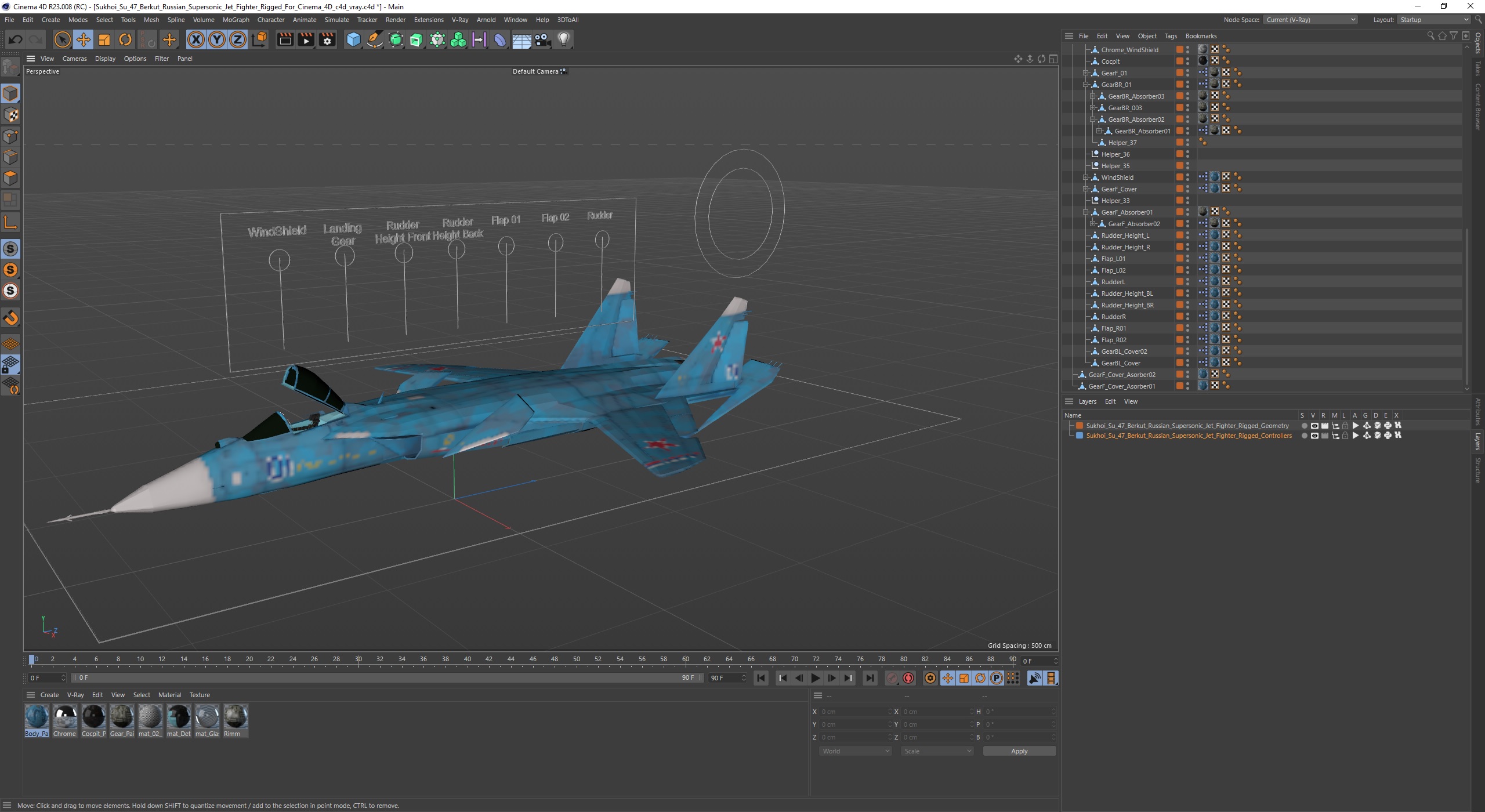
Task: Toggle timeline sound playback icon
Action: click(1034, 677)
